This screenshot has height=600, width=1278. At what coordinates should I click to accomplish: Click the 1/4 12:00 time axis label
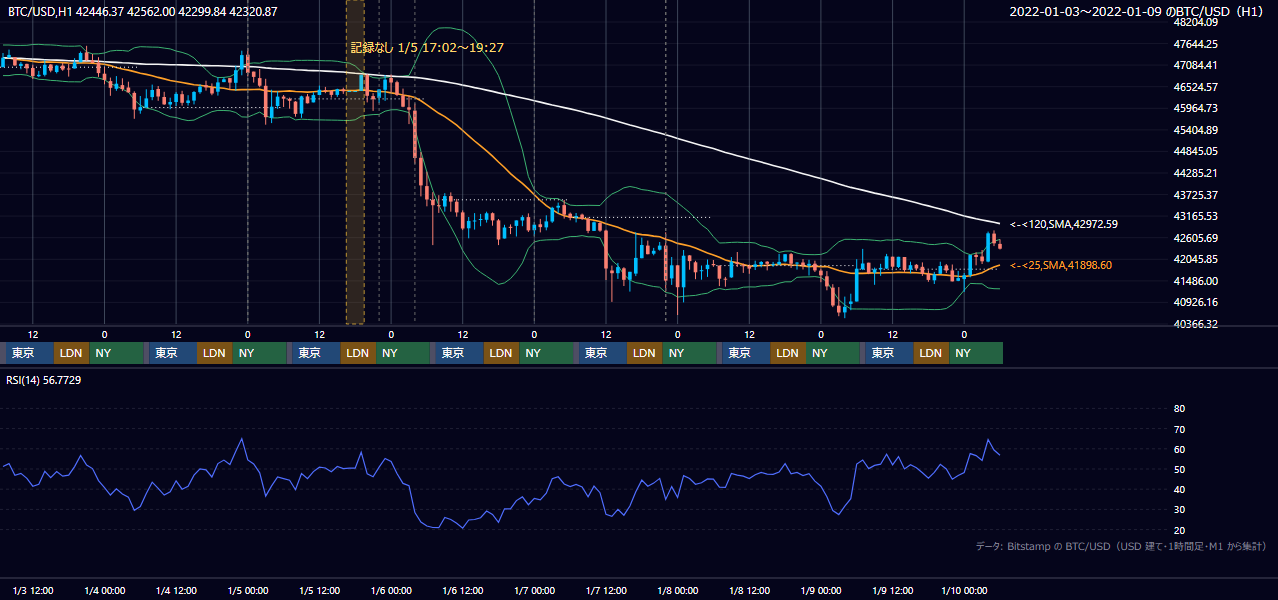pyautogui.click(x=176, y=590)
